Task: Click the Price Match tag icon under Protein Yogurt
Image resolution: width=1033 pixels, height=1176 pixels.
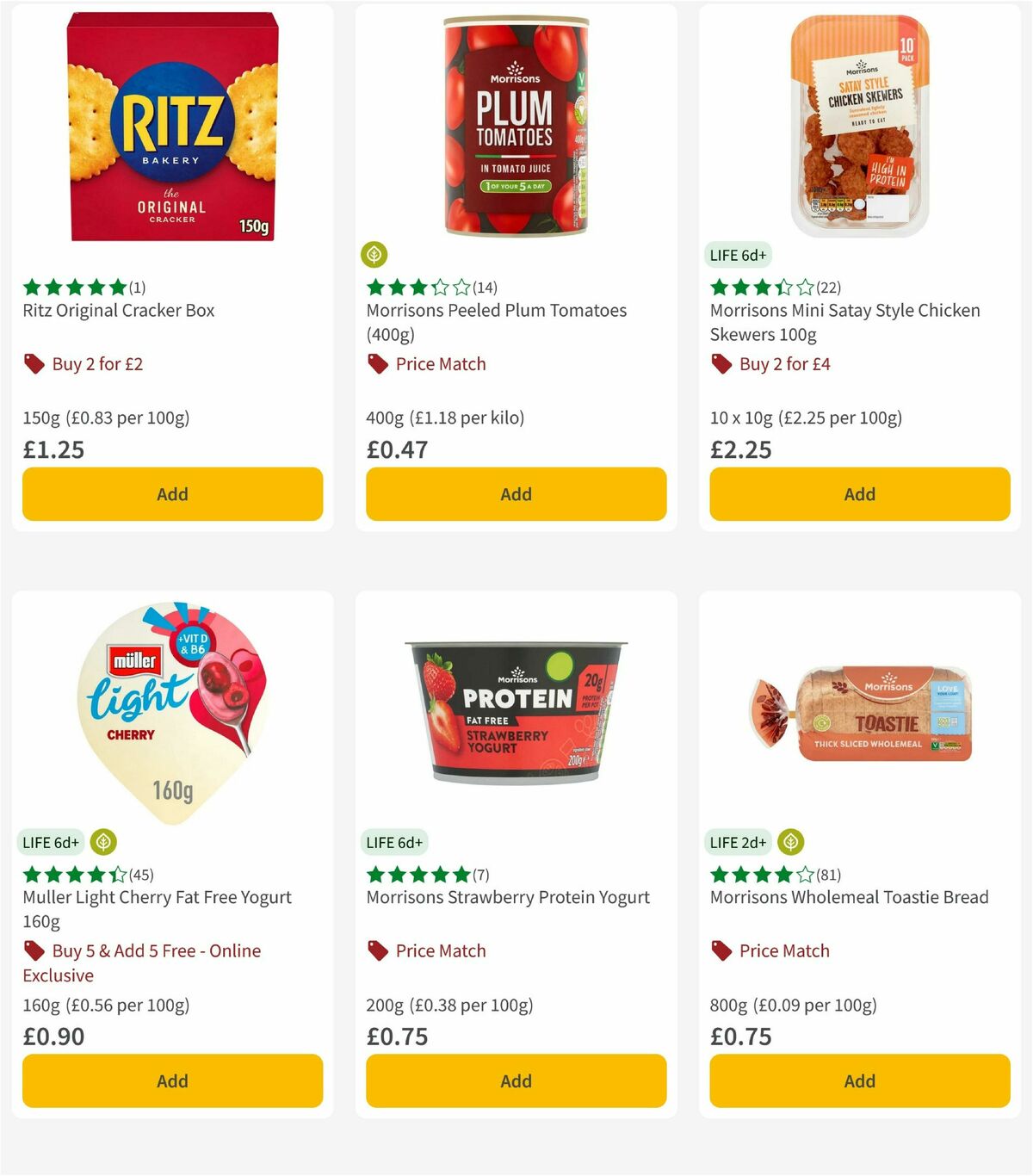Action: pyautogui.click(x=376, y=950)
